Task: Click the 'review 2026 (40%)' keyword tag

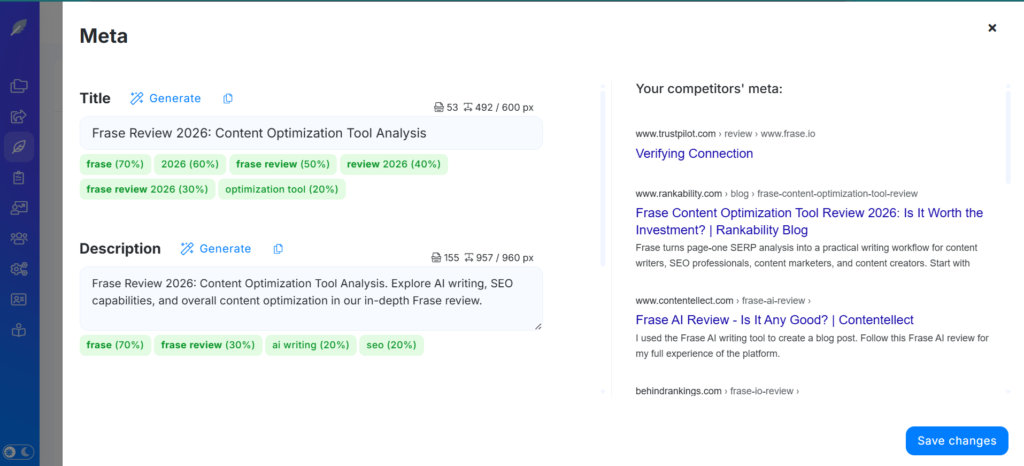Action: pyautogui.click(x=394, y=164)
